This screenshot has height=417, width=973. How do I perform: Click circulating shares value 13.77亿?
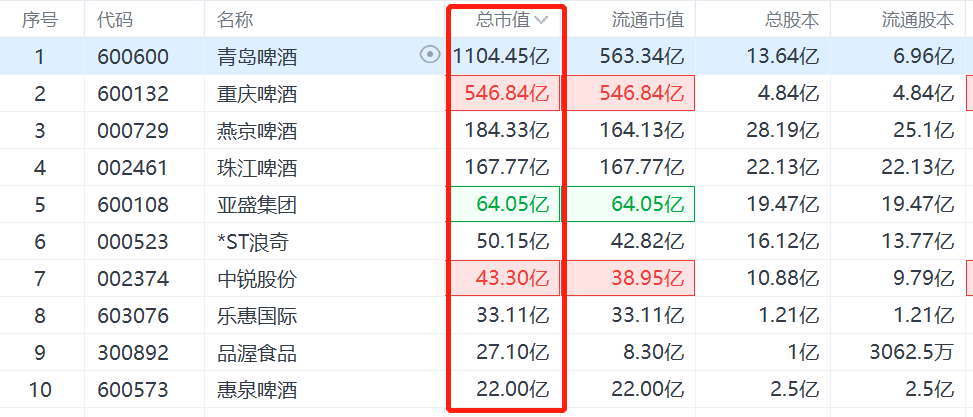pyautogui.click(x=917, y=242)
